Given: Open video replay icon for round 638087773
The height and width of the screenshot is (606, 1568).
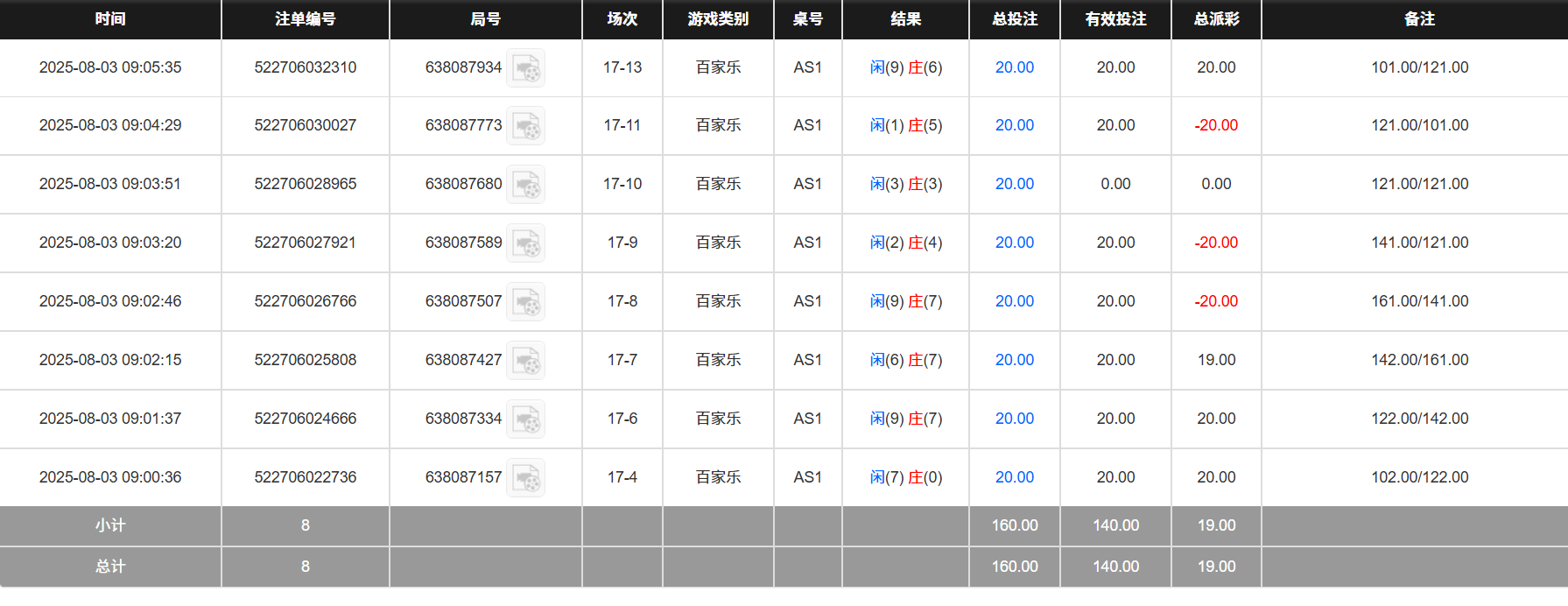Looking at the screenshot, I should click(x=526, y=127).
